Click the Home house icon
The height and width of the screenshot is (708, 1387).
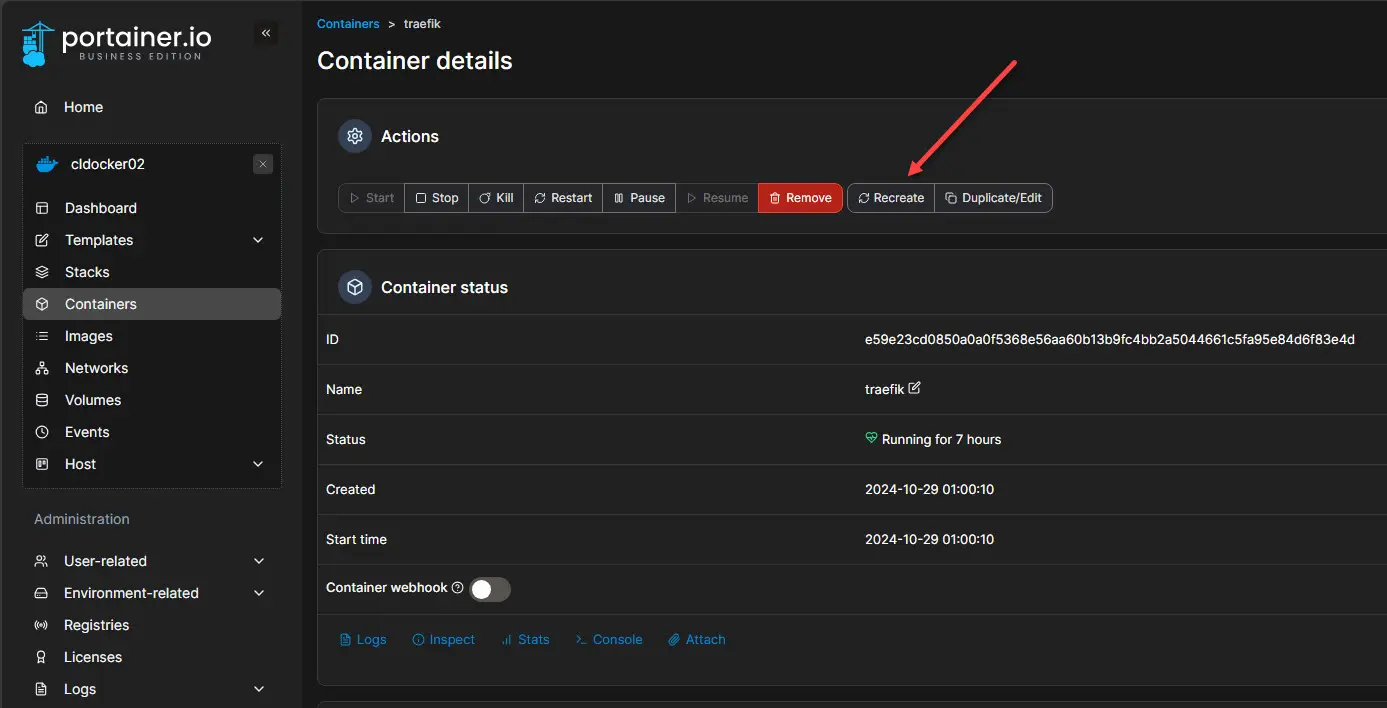click(x=41, y=107)
